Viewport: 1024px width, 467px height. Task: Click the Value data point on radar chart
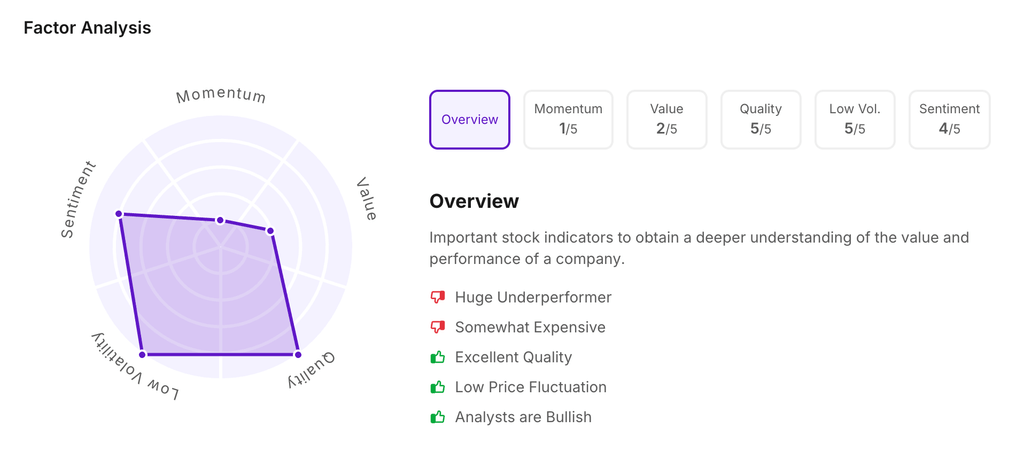270,231
